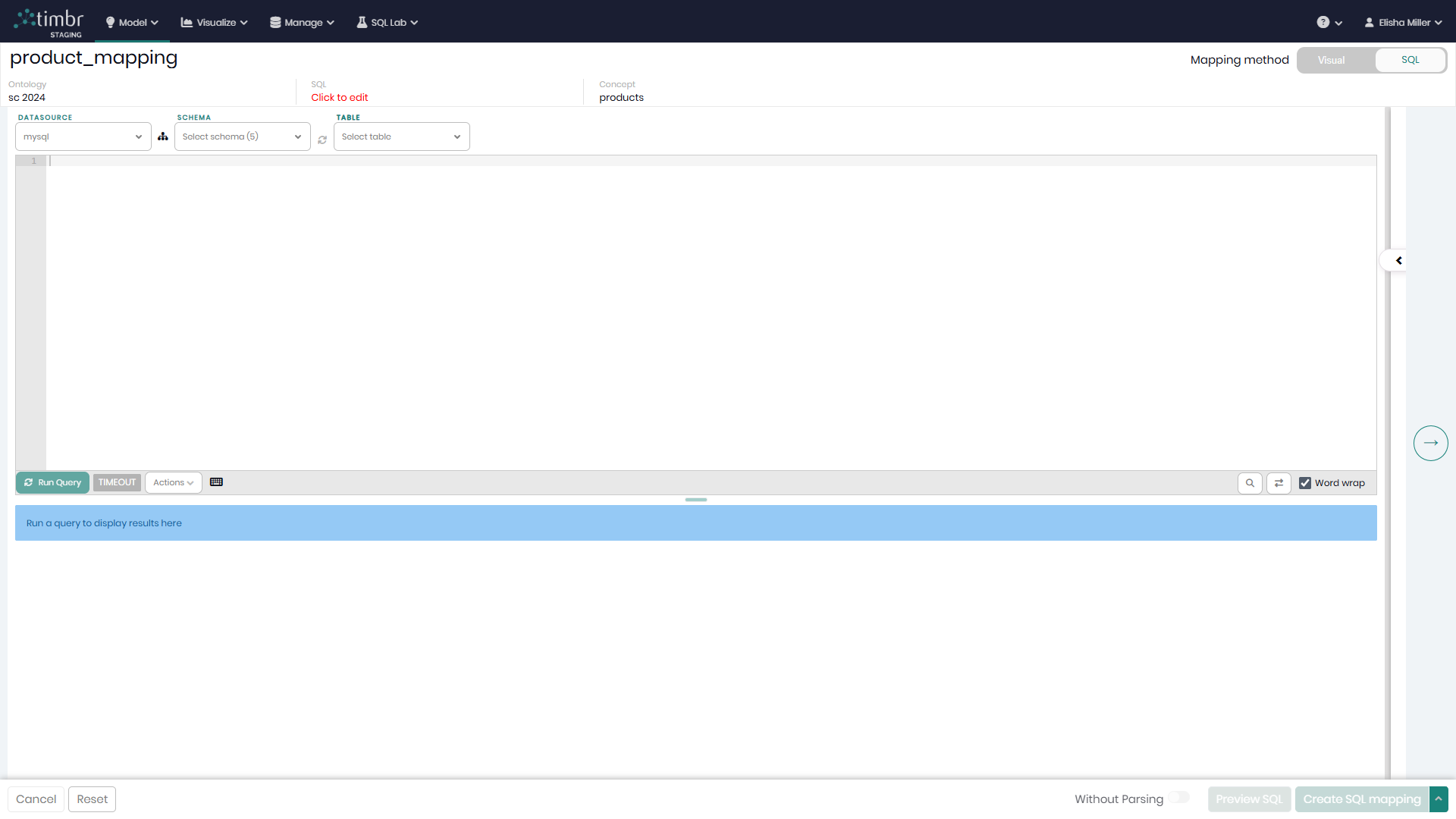Screen dimensions: 1456x819
Task: Open the Select table dropdown
Action: coord(400,136)
